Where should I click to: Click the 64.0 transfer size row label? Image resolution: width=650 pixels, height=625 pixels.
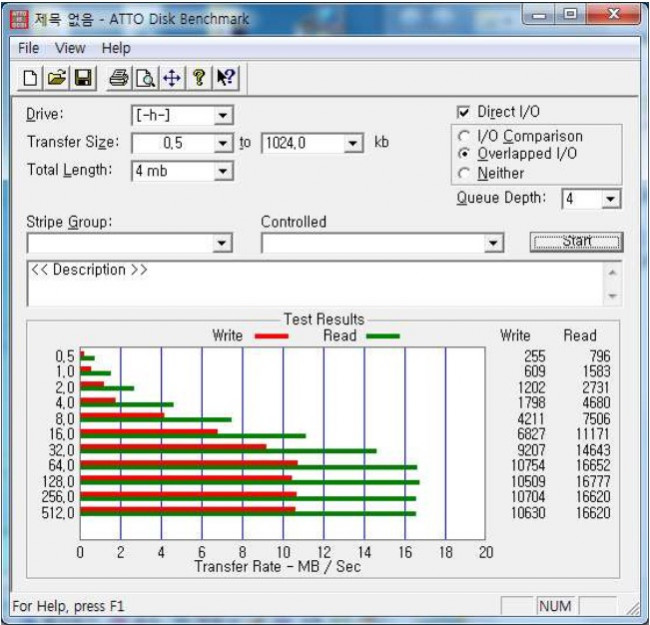coord(61,465)
